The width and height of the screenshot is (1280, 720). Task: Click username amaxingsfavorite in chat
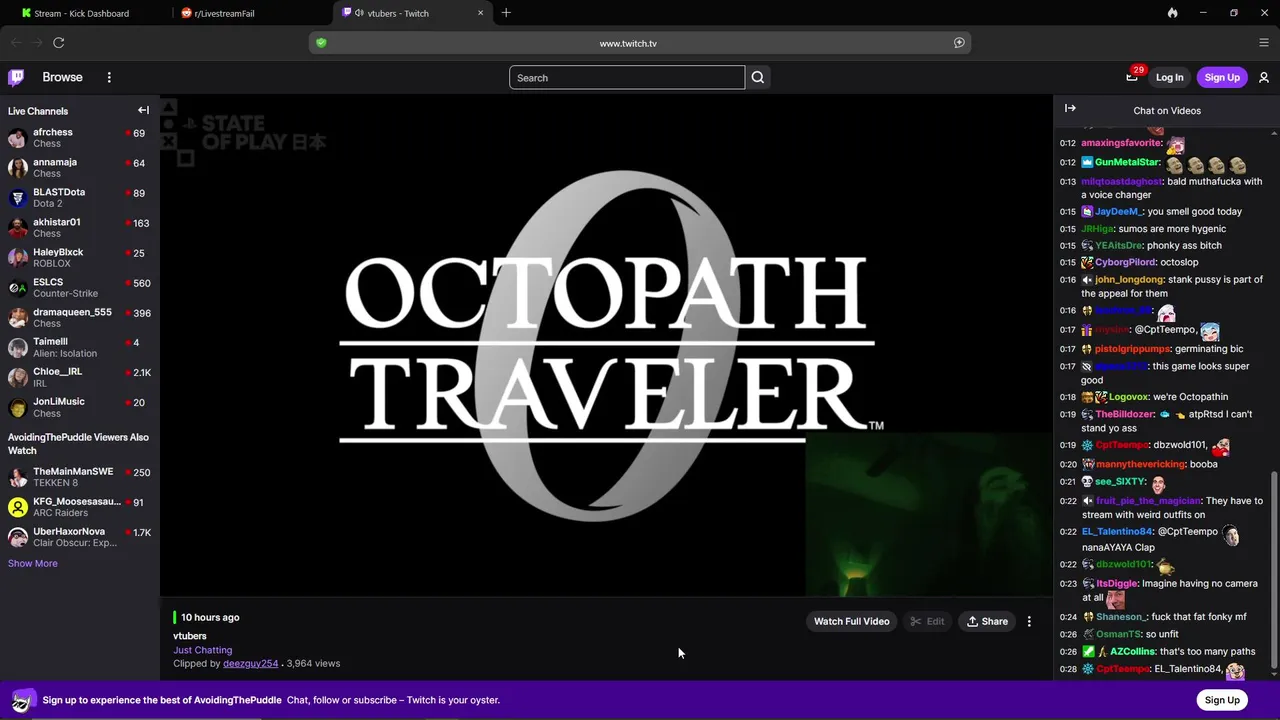[x=1121, y=143]
